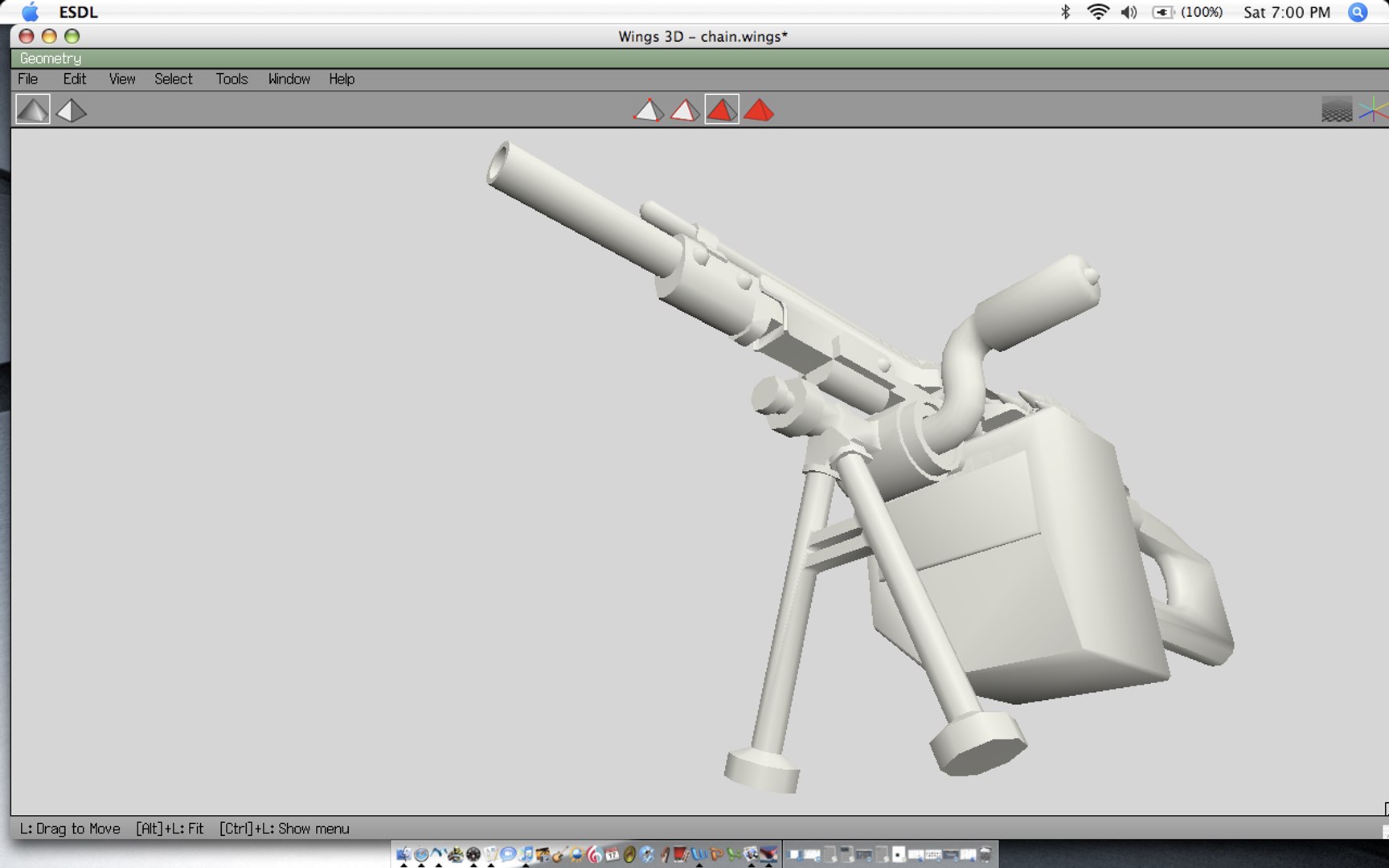The image size is (1389, 868).
Task: Click the battery status indicator
Action: pos(1187,12)
